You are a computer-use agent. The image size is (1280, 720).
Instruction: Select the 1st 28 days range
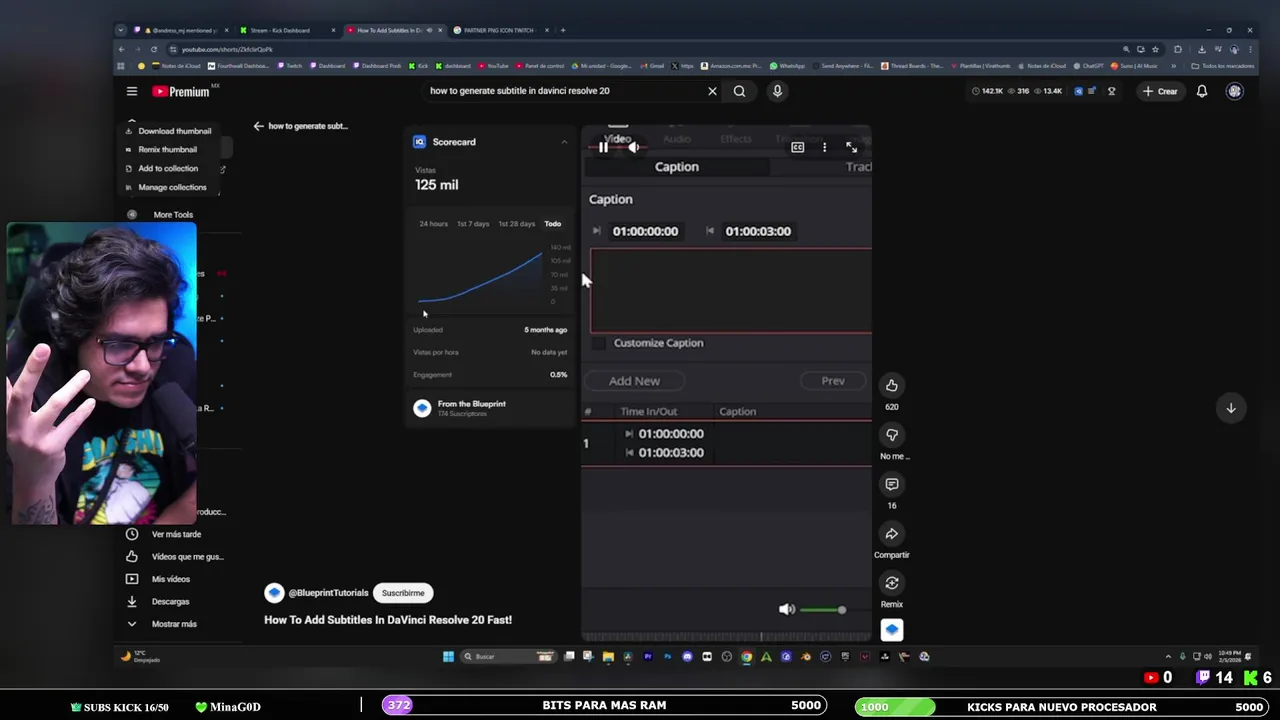[x=516, y=224]
